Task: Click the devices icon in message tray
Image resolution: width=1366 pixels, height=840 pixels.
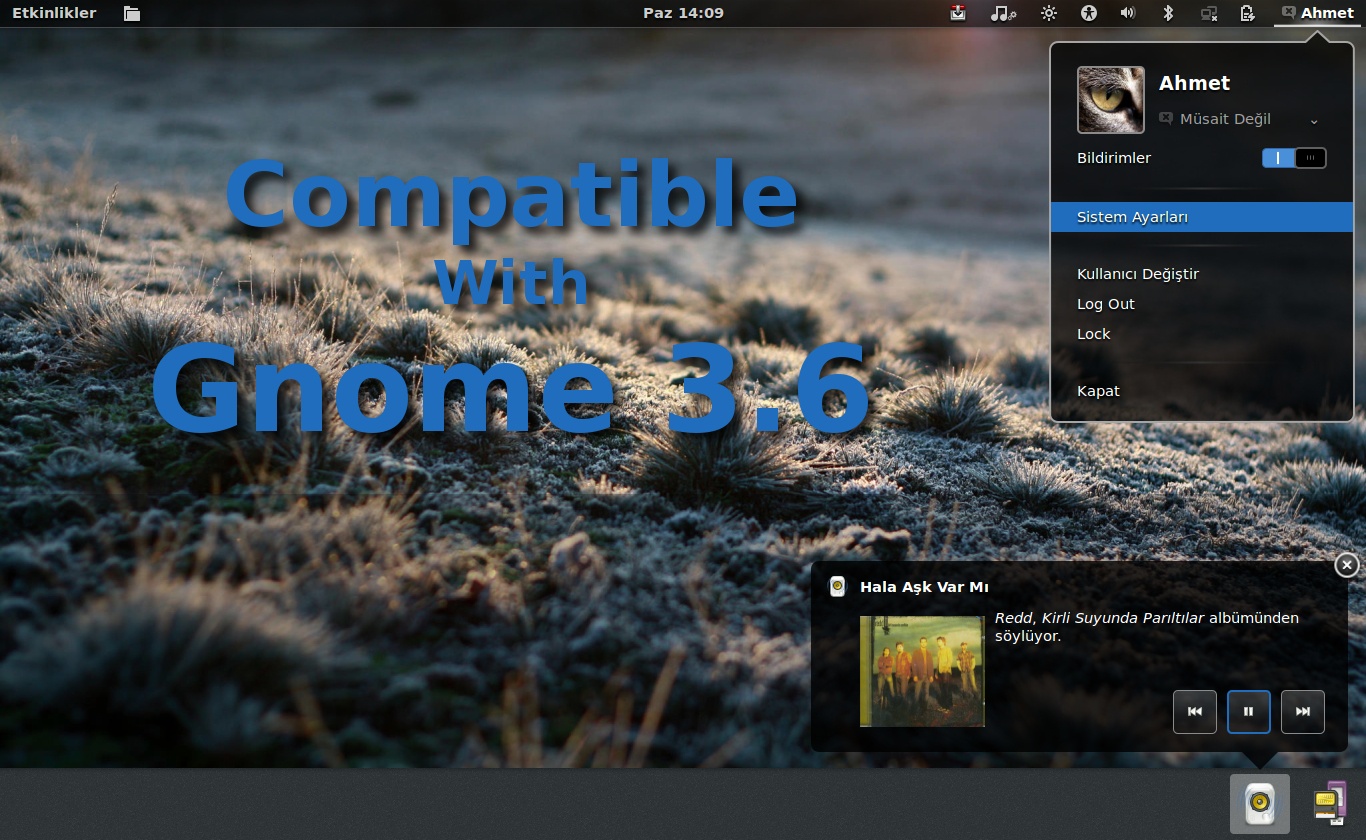Action: pos(1329,803)
